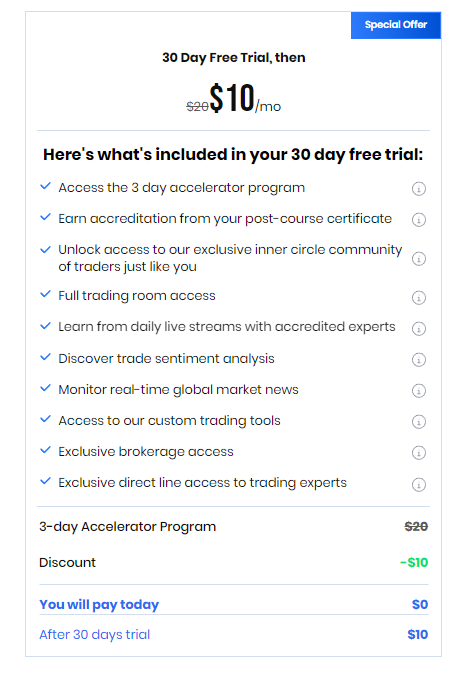
Task: Click the 'You will pay today' label
Action: 99,604
